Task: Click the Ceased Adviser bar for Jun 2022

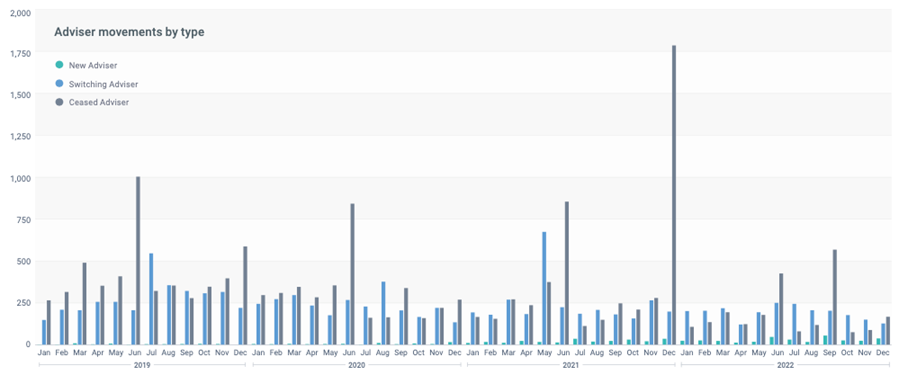Action: point(781,309)
